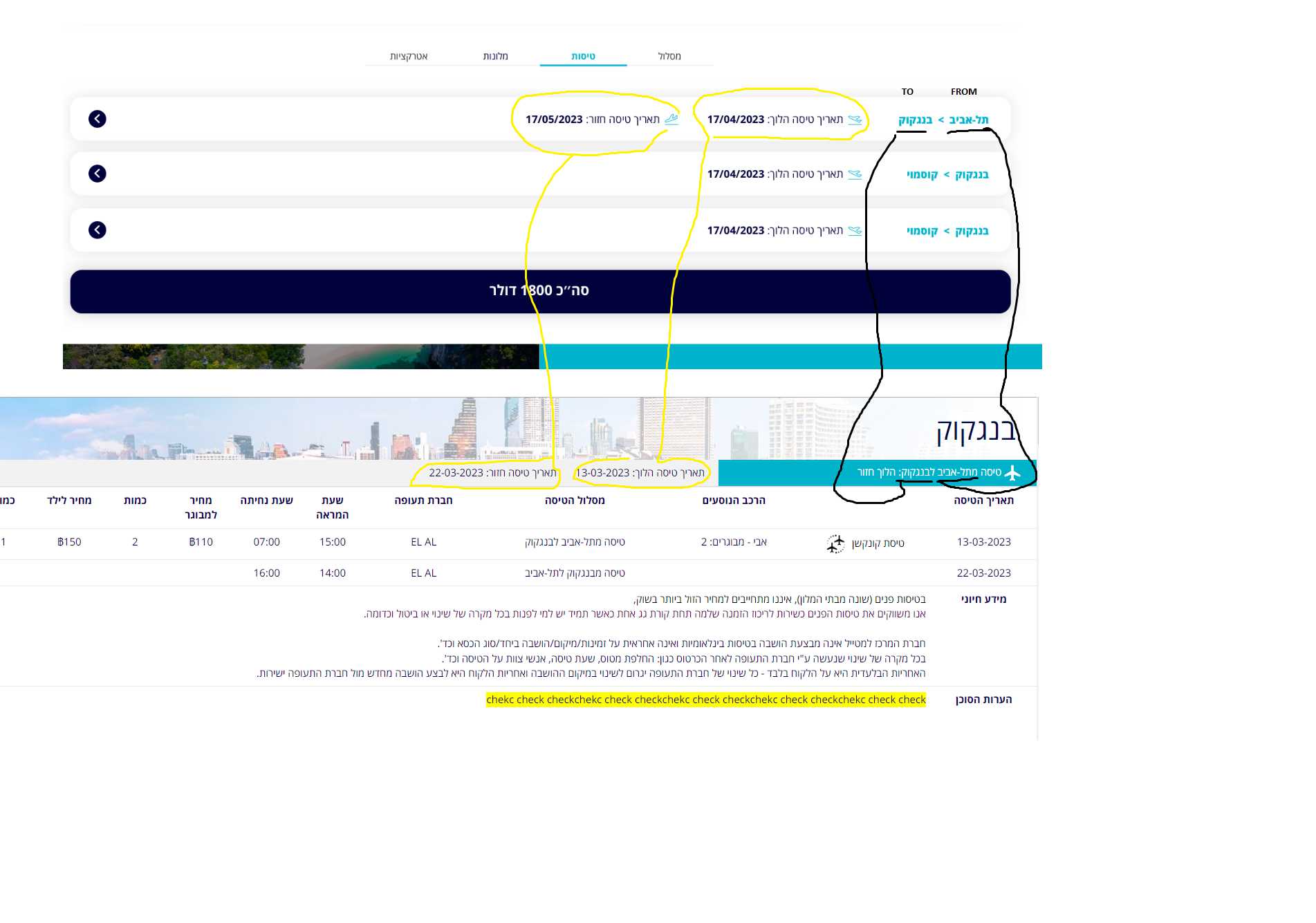This screenshot has width=1316, height=923.
Task: Click the מחיר לילד column header
Action: [69, 501]
